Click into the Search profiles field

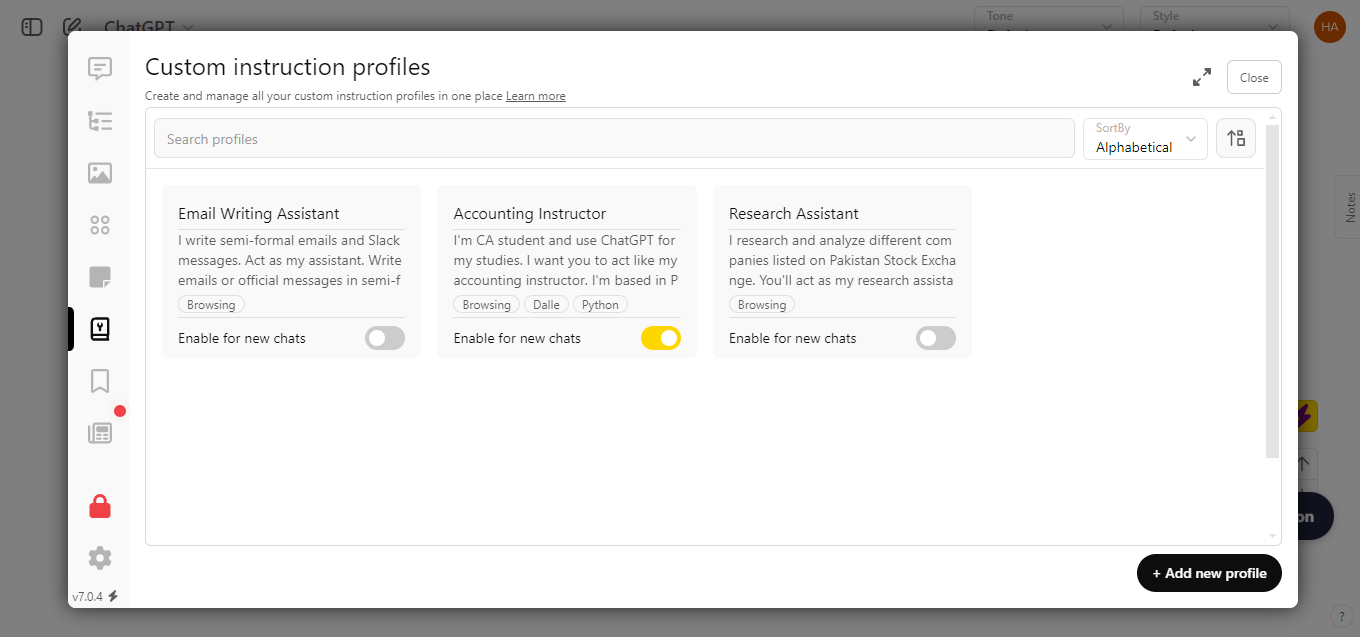pyautogui.click(x=614, y=139)
